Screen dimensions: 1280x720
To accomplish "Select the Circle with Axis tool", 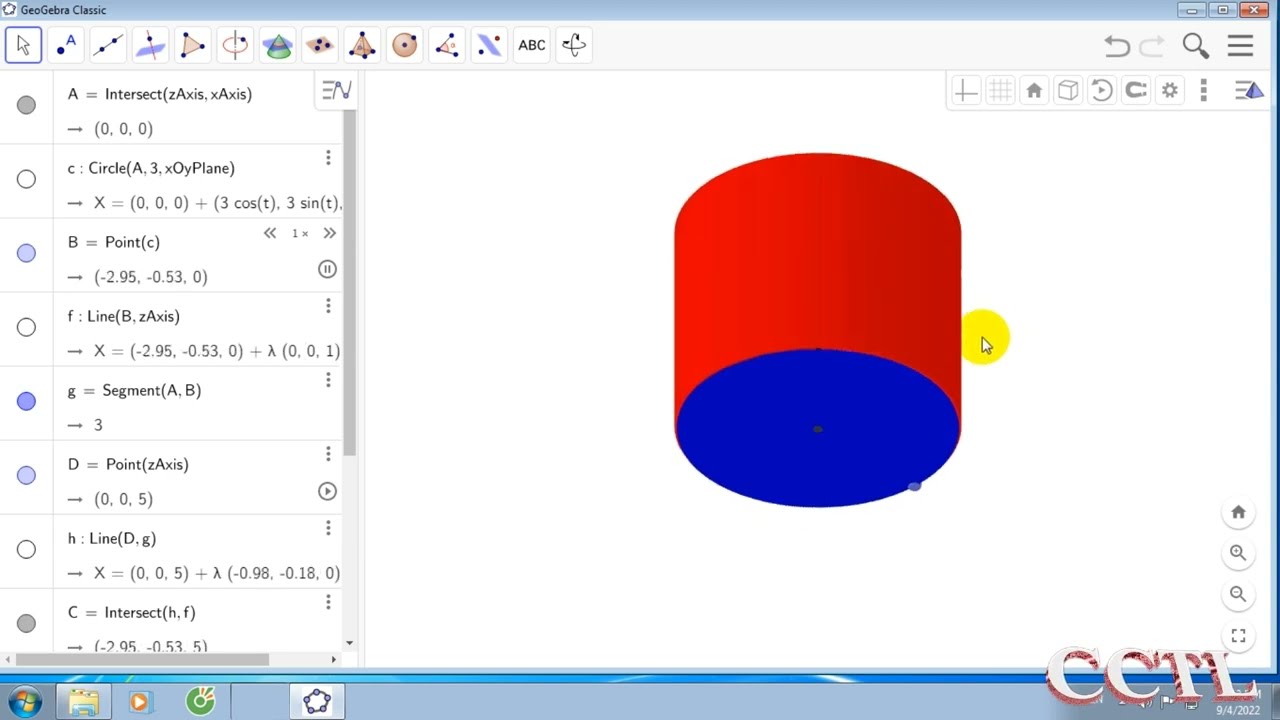I will pyautogui.click(x=235, y=45).
